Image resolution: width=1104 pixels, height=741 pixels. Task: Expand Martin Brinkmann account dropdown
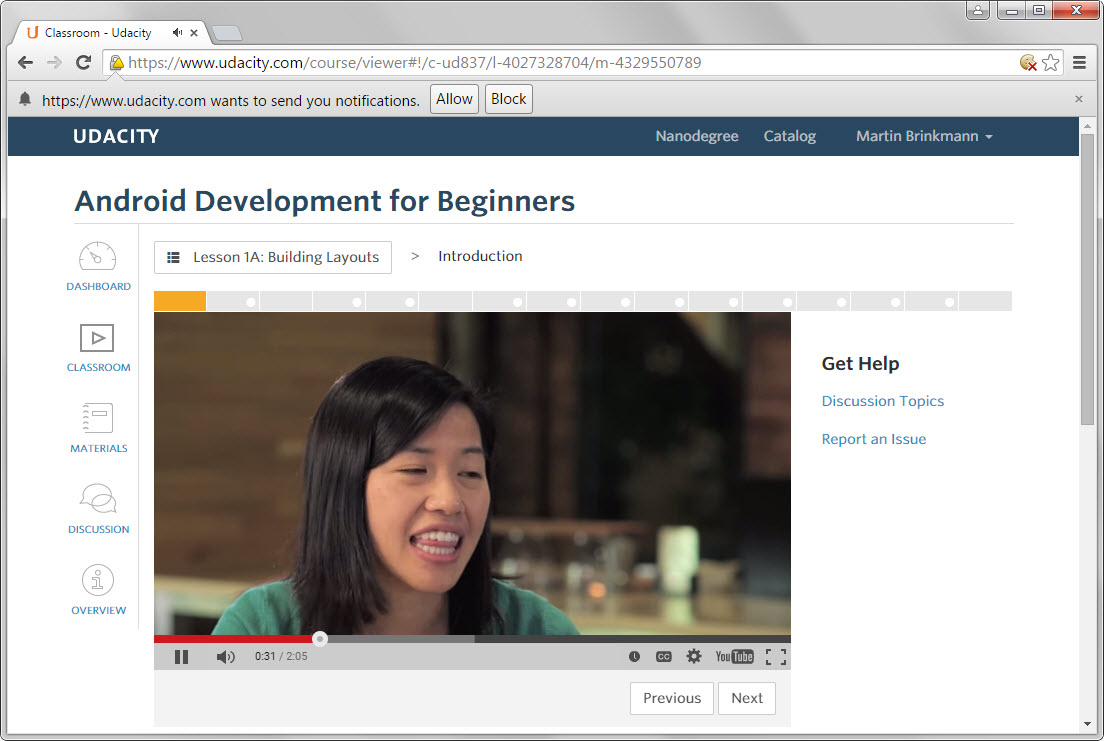click(924, 136)
